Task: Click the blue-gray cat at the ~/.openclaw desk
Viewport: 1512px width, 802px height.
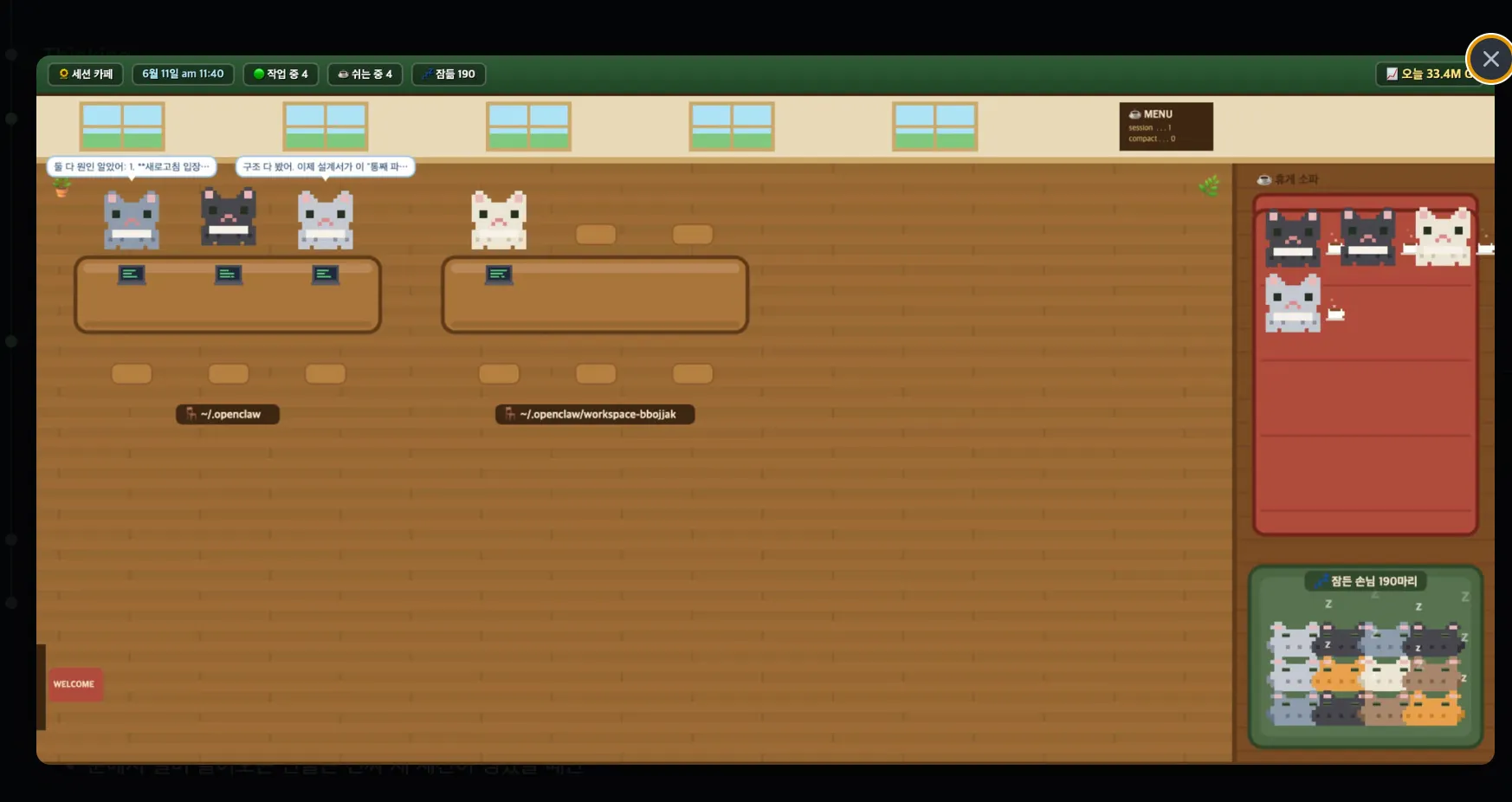Action: click(132, 220)
